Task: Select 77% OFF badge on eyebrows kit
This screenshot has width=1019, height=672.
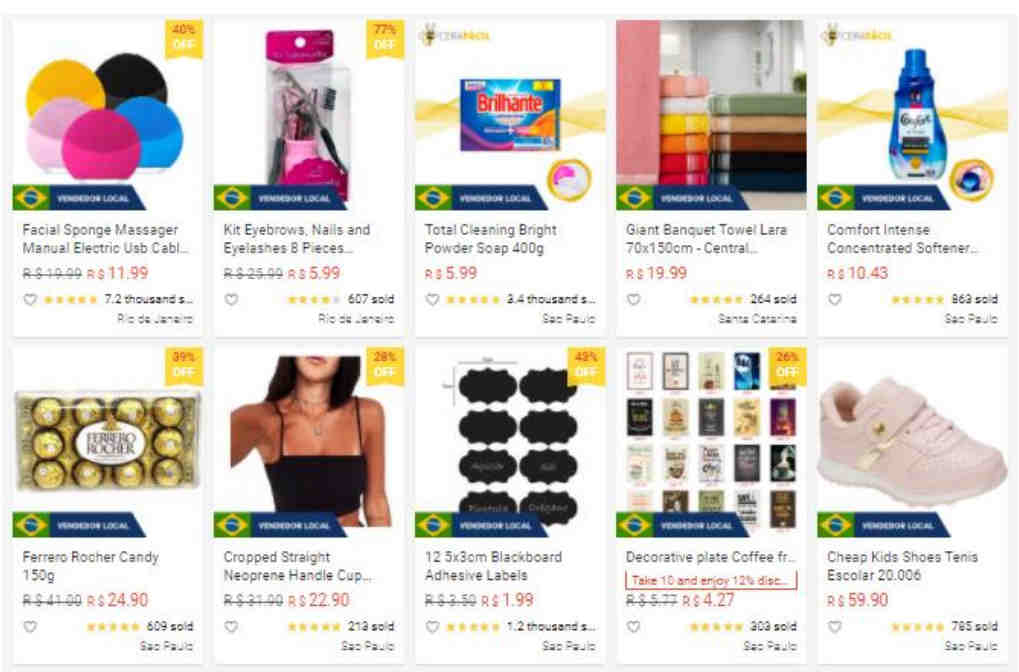Action: (x=385, y=38)
